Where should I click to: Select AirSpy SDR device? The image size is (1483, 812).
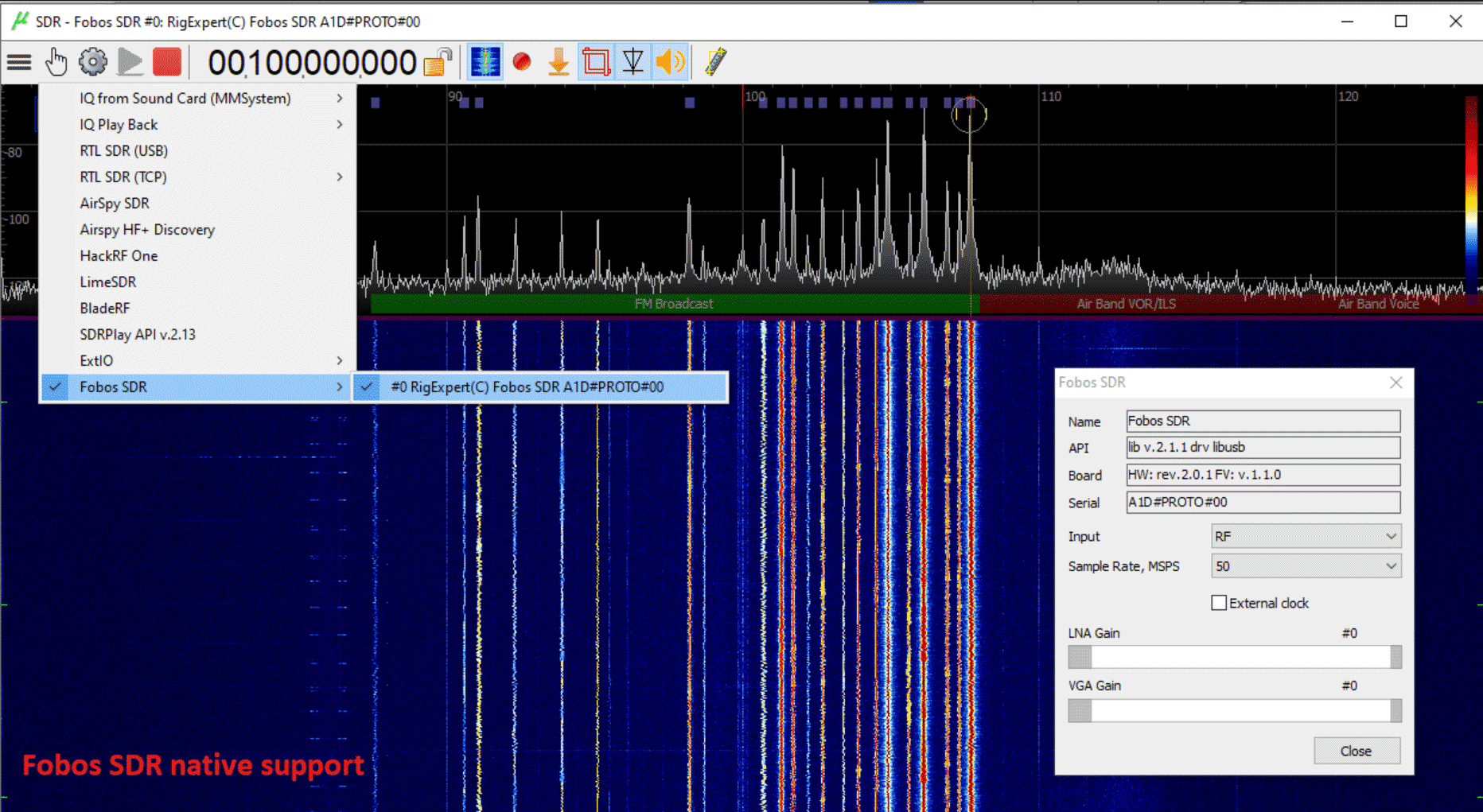click(x=197, y=204)
